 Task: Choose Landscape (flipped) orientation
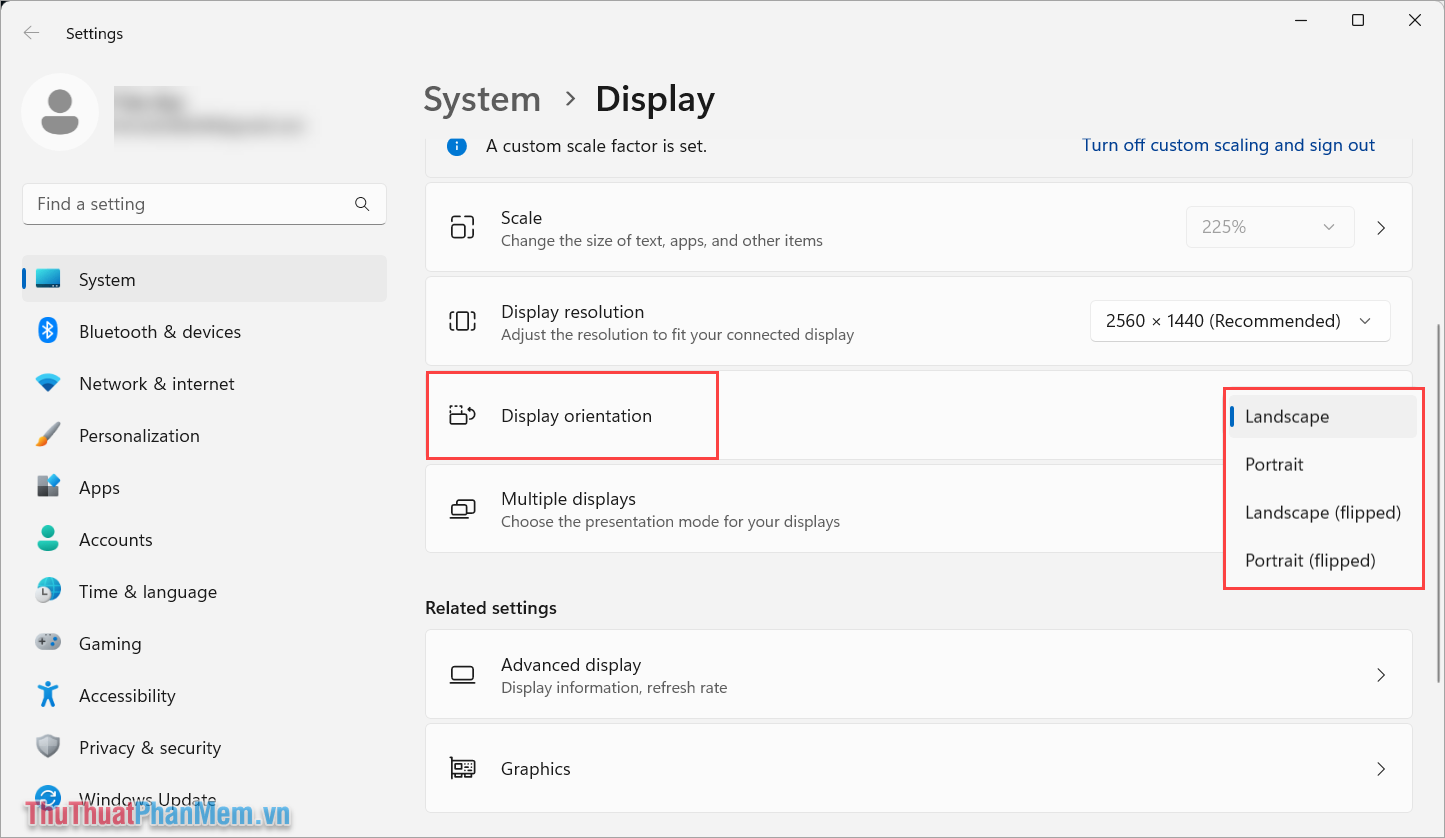[x=1322, y=512]
